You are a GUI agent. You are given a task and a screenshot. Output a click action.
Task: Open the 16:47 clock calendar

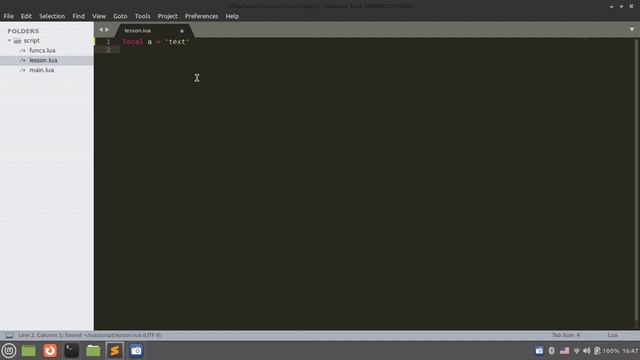click(x=630, y=351)
